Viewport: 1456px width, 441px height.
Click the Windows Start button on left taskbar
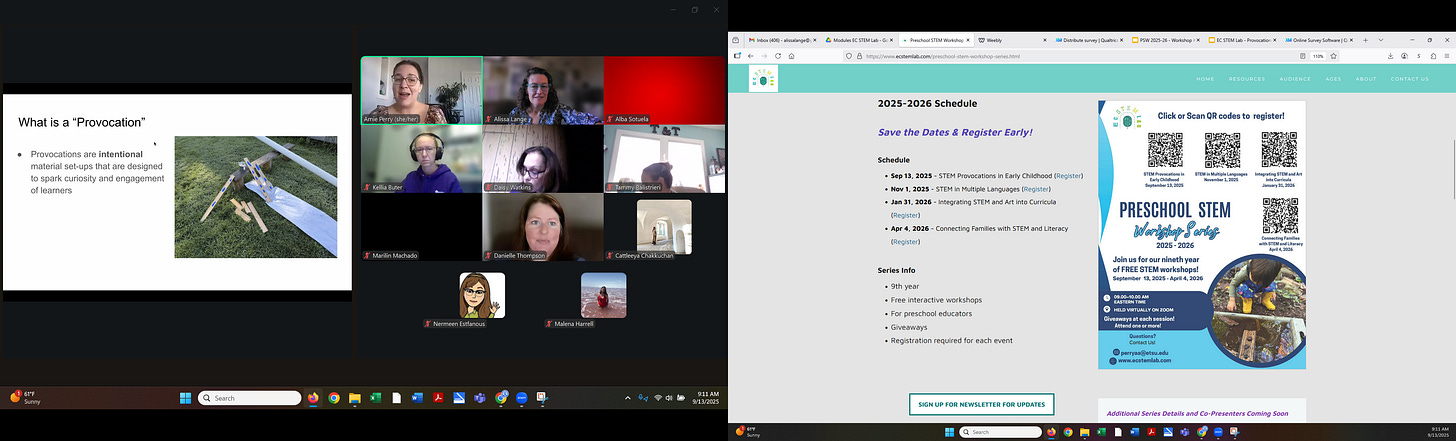[x=185, y=398]
